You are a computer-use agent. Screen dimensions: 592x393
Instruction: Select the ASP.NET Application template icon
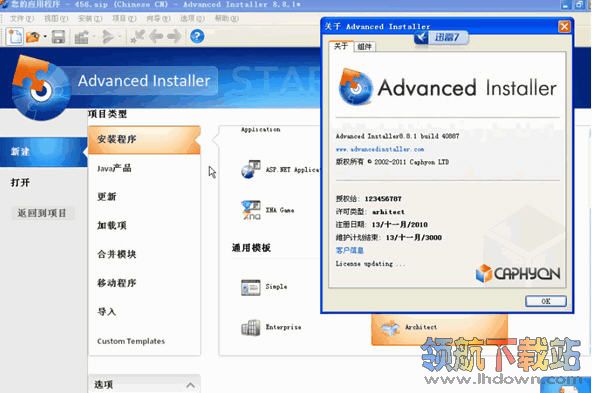click(250, 170)
